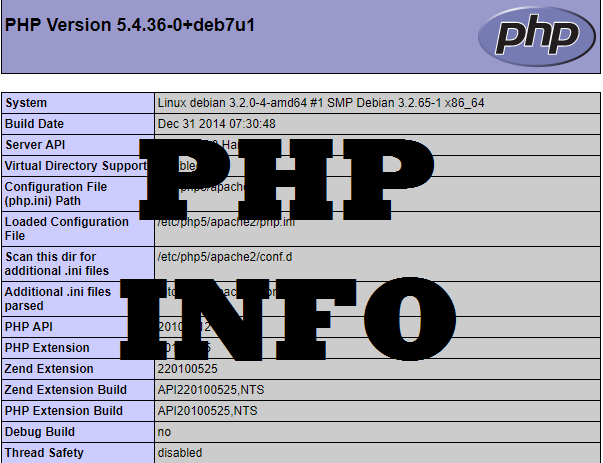Select the Debug Build label
The width and height of the screenshot is (603, 463).
coord(40,432)
